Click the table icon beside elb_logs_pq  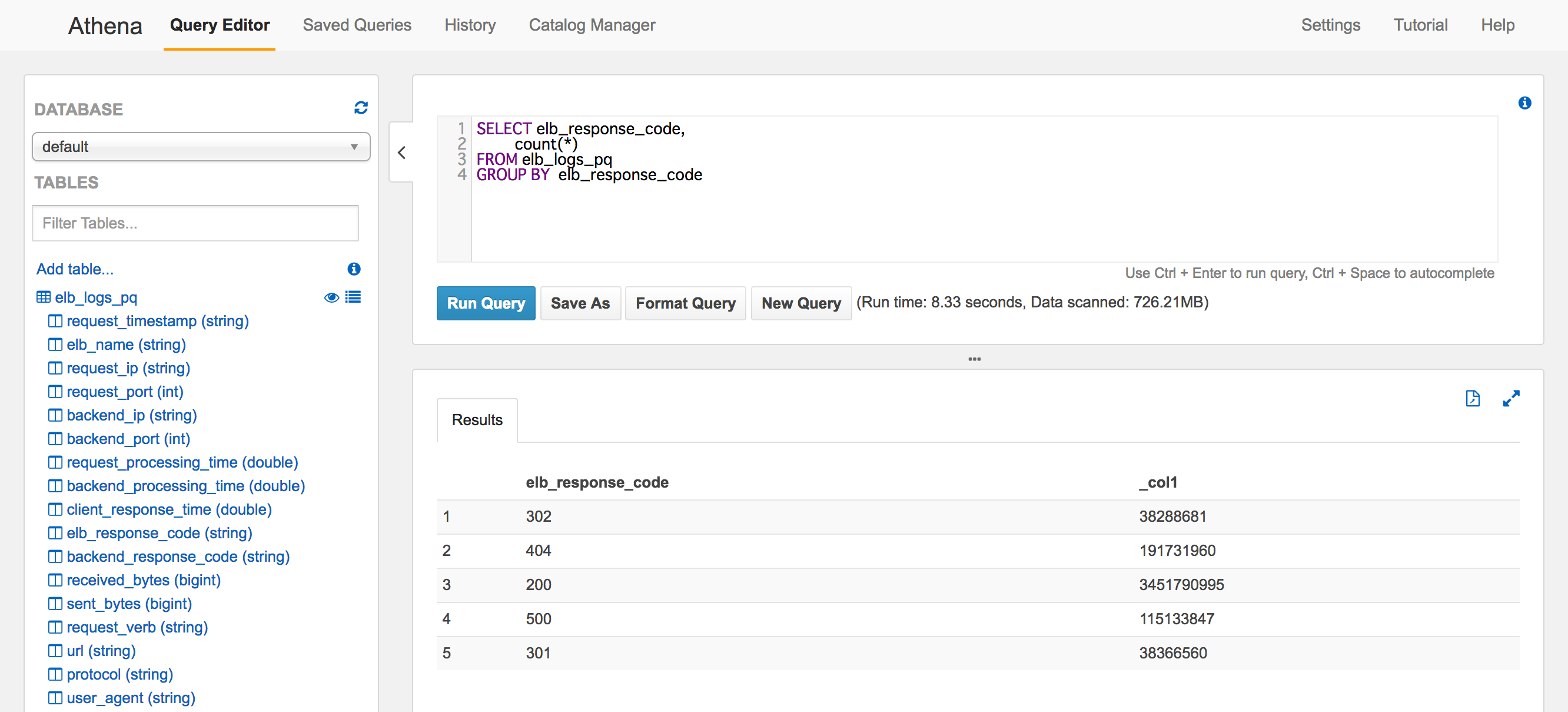43,297
